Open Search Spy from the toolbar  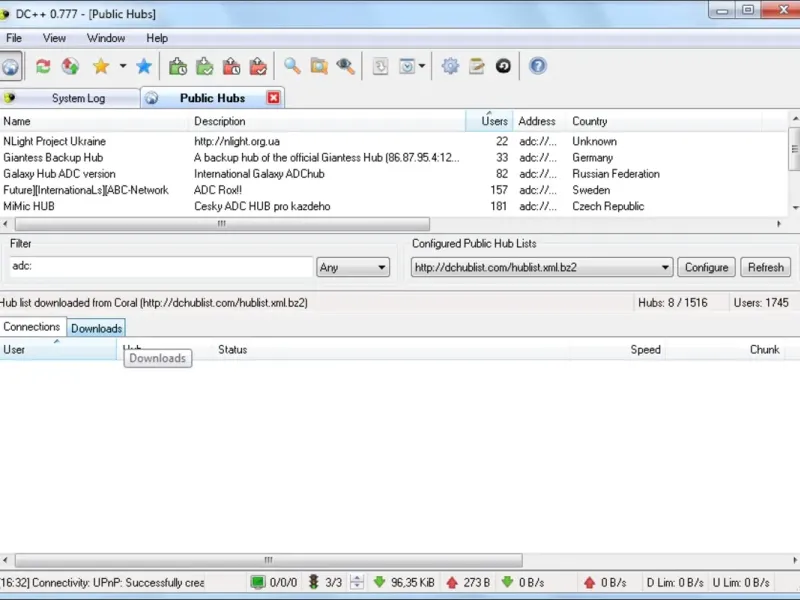tap(345, 66)
